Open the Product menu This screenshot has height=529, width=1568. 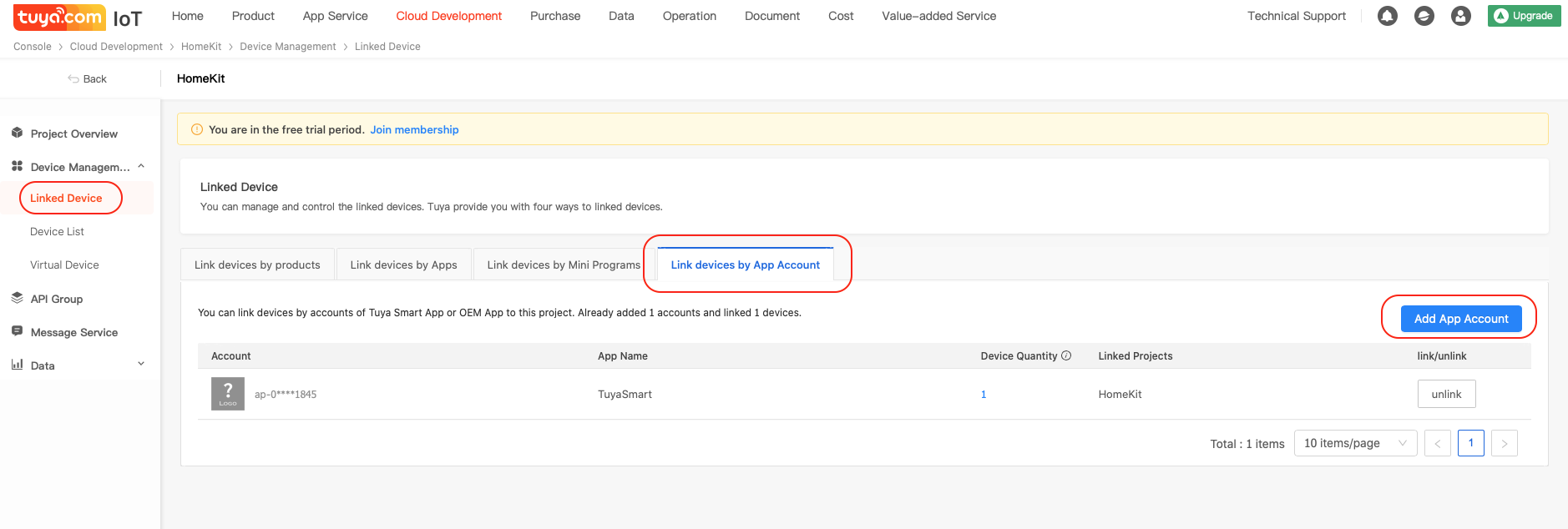click(x=253, y=16)
